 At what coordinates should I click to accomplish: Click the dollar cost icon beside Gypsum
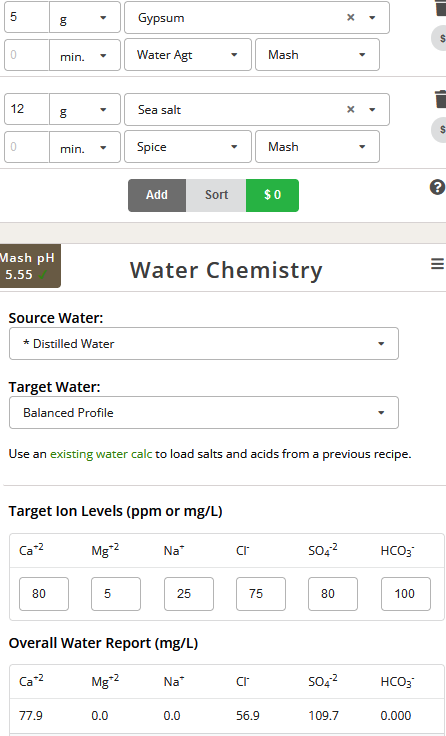(x=440, y=38)
